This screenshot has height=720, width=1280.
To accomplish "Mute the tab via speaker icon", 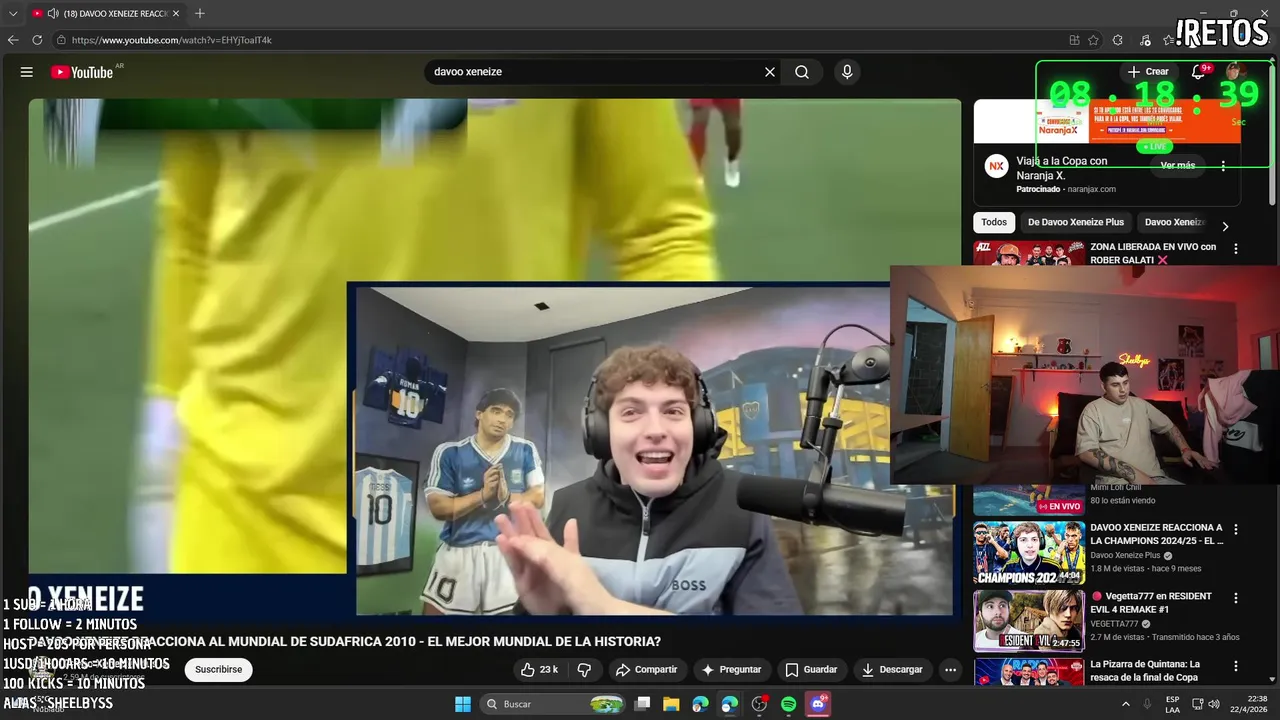I will point(52,13).
